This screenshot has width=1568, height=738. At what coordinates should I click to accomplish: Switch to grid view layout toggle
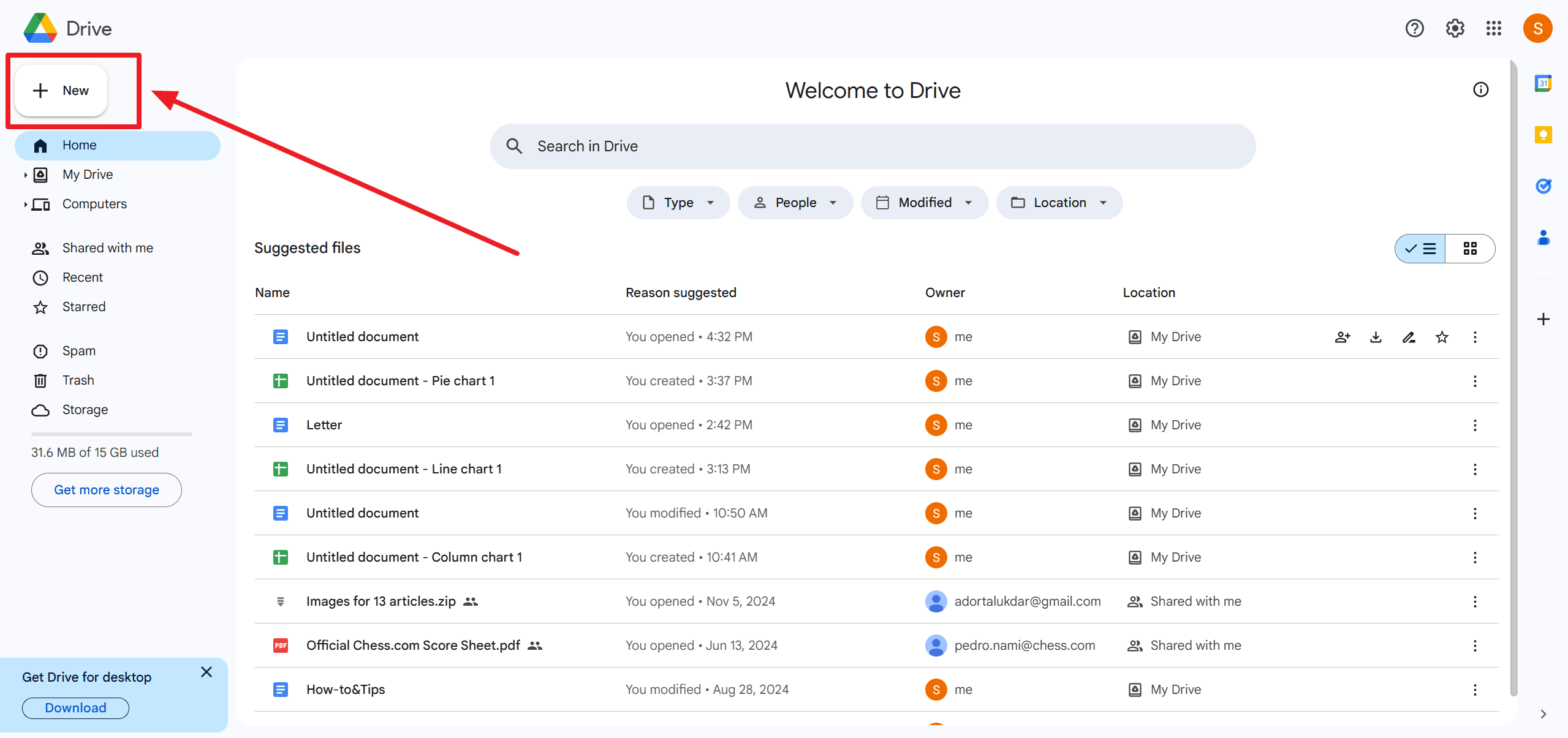[x=1469, y=248]
